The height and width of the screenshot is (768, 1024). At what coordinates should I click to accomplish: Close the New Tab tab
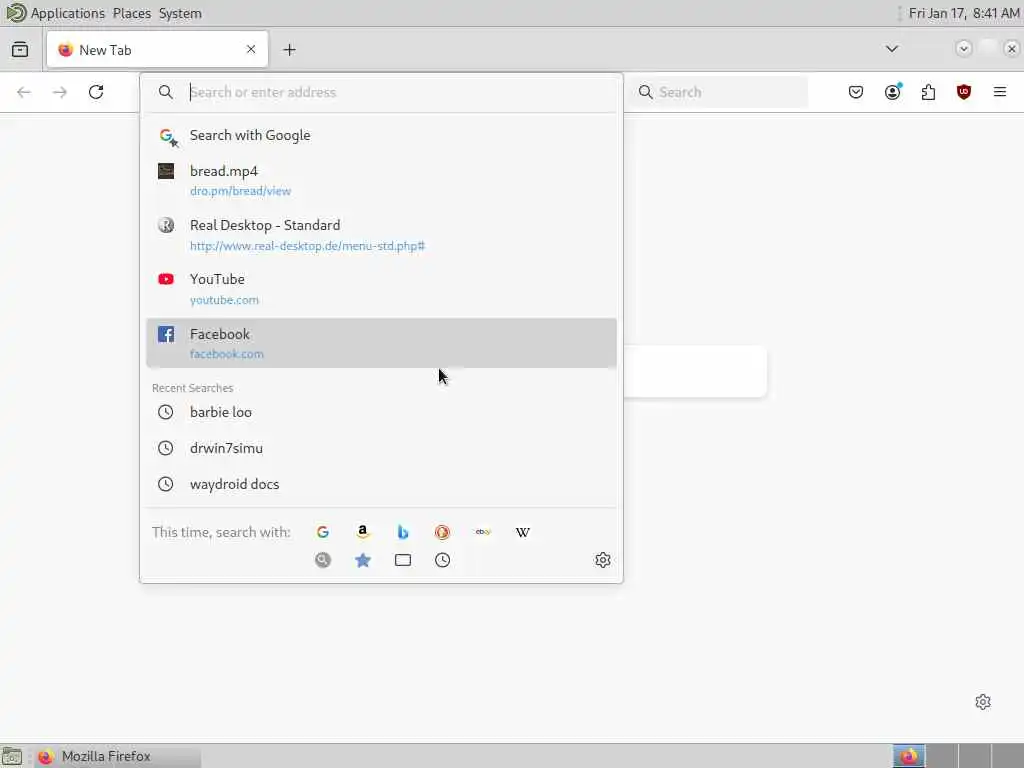(x=251, y=49)
